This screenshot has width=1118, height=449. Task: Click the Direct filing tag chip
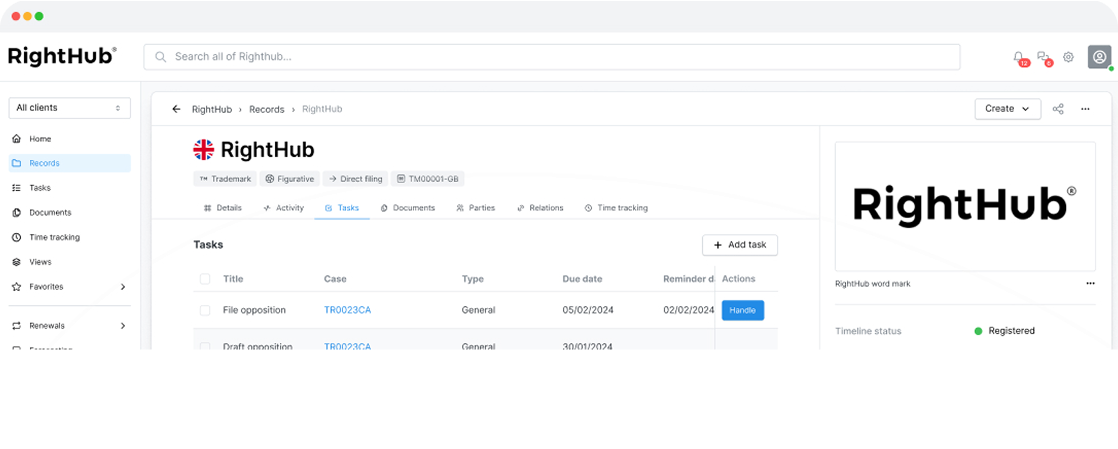pyautogui.click(x=355, y=179)
